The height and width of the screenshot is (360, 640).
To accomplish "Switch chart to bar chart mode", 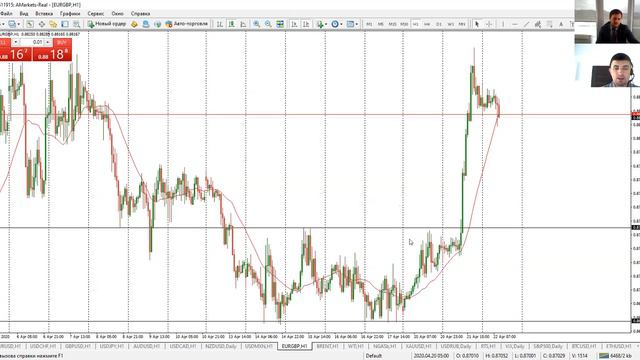I will 220,24.
